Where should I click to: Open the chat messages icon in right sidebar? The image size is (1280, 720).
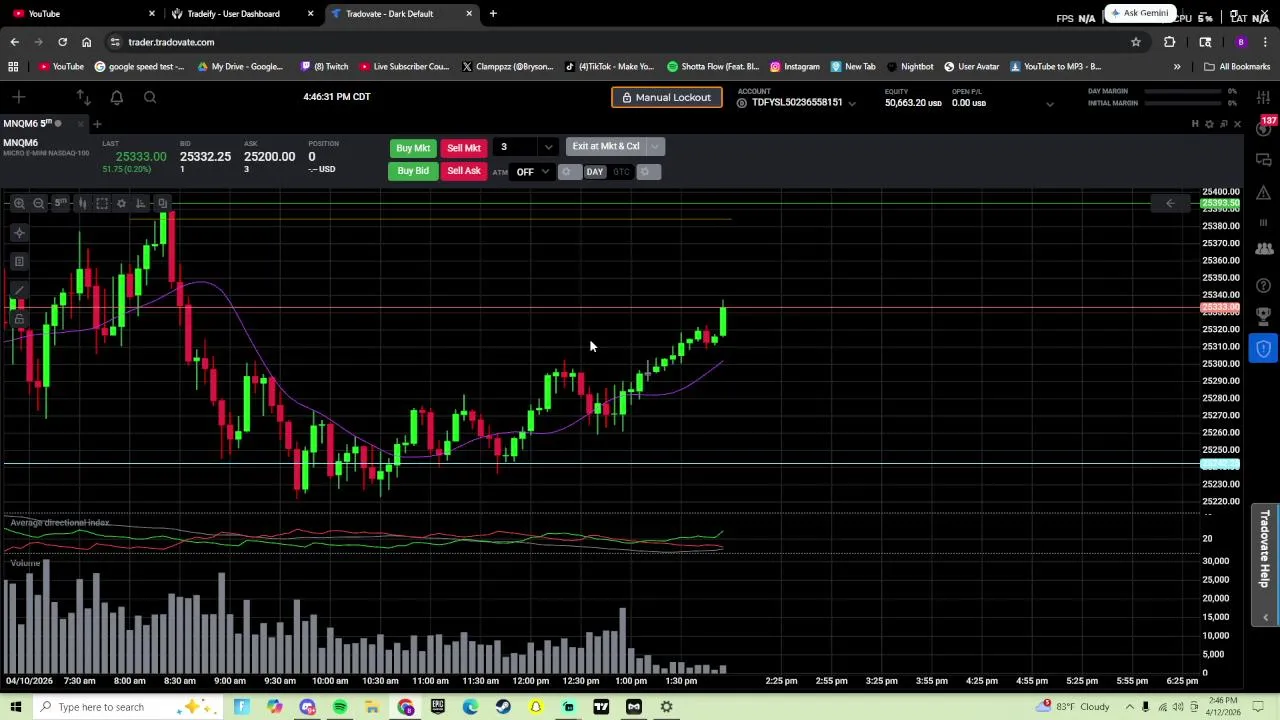pyautogui.click(x=1264, y=160)
